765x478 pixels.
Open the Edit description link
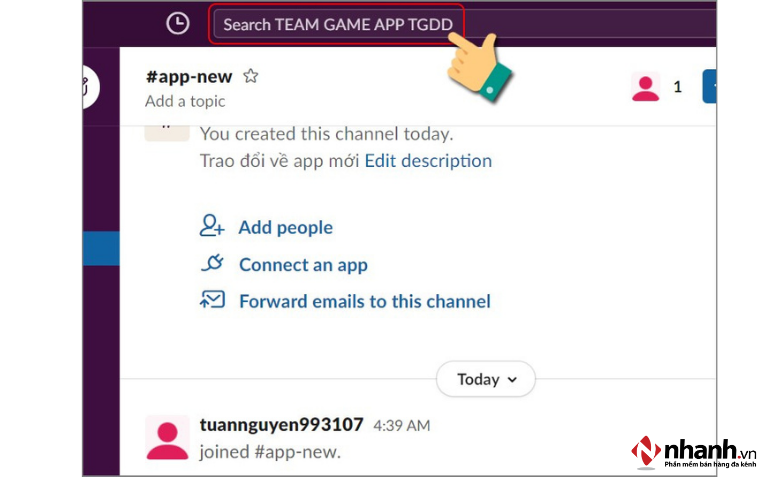(x=428, y=161)
